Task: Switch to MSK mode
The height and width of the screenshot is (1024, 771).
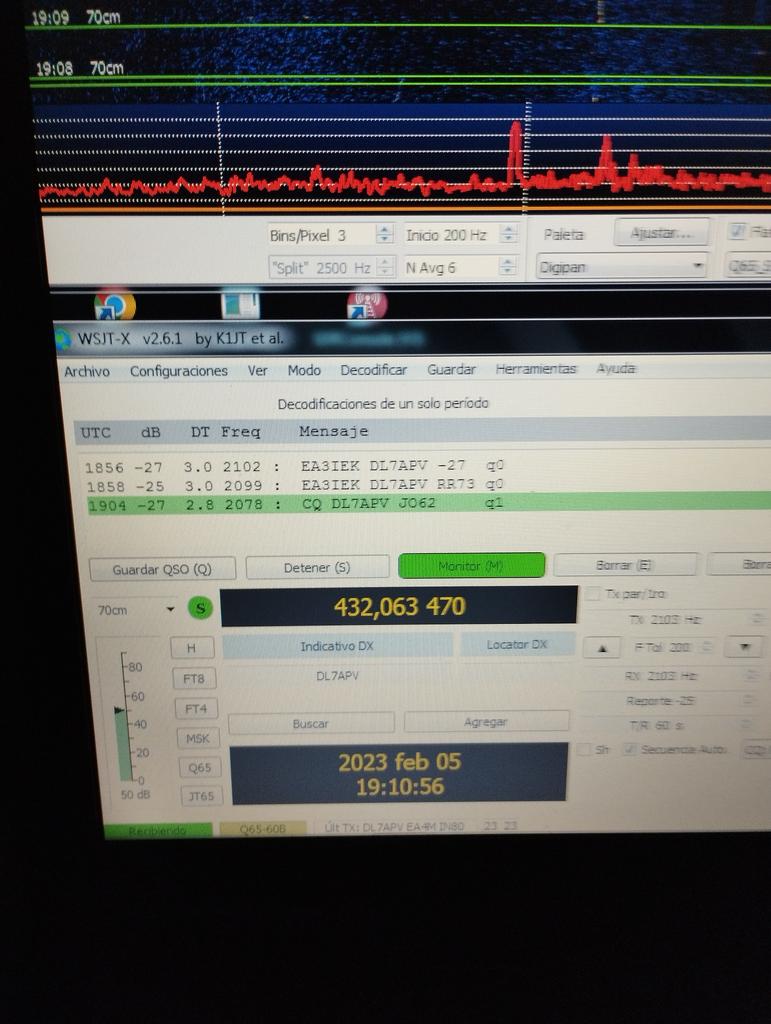Action: coord(198,738)
